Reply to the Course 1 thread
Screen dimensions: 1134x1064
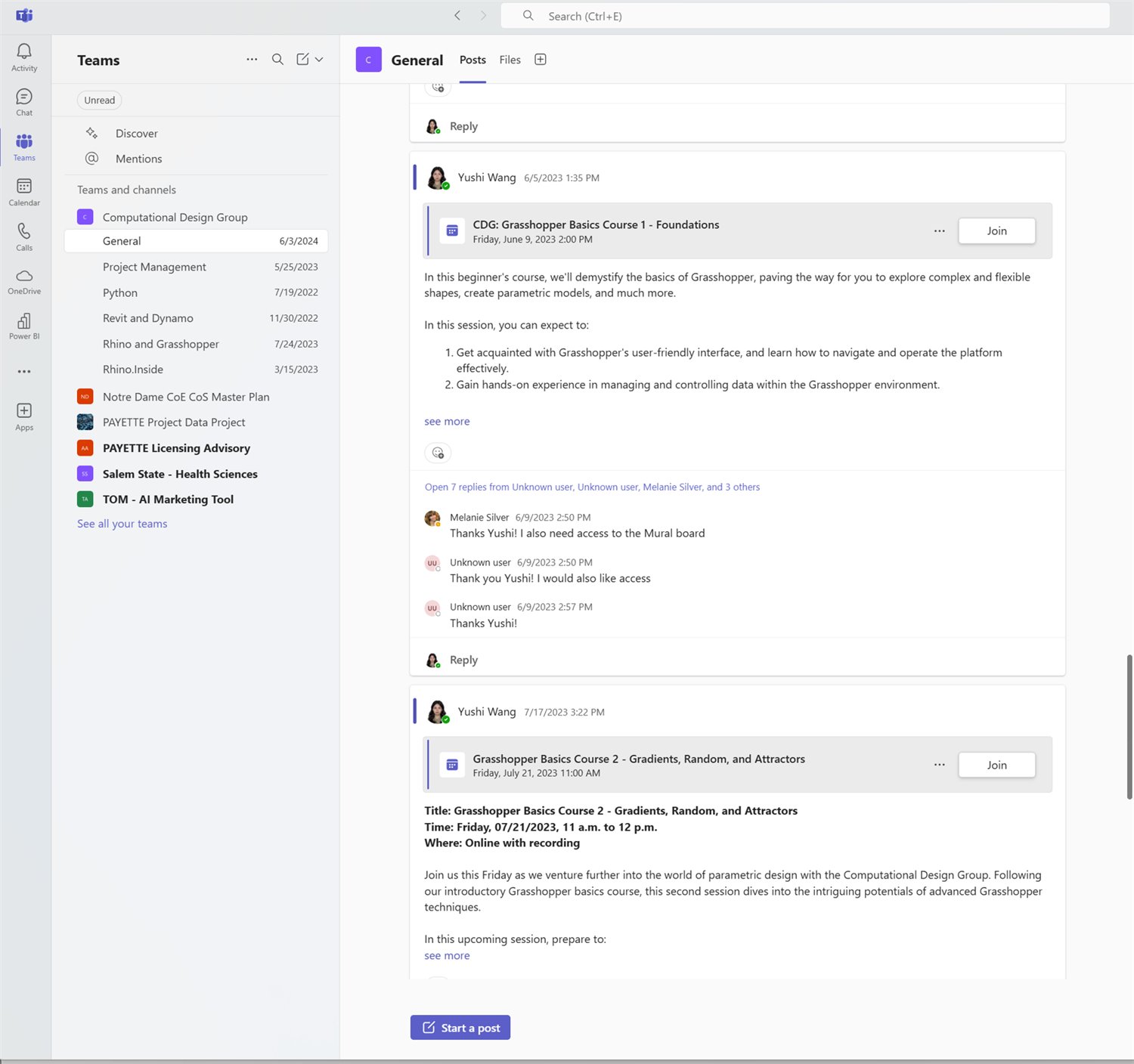click(x=463, y=660)
